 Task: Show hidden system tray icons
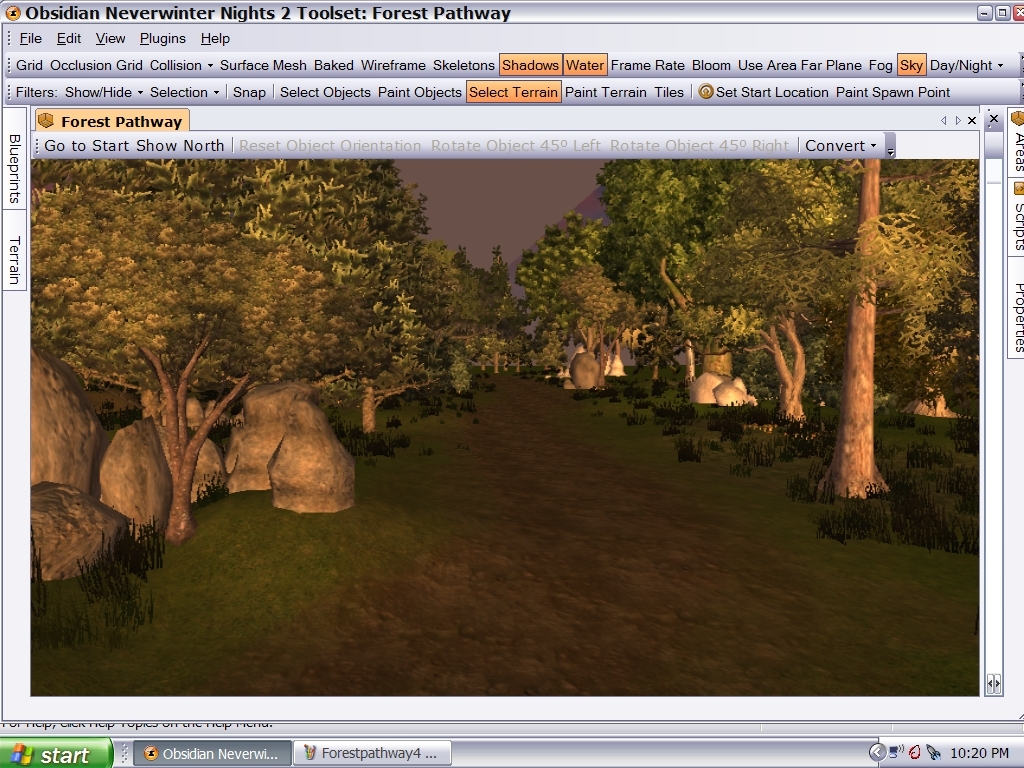(877, 753)
